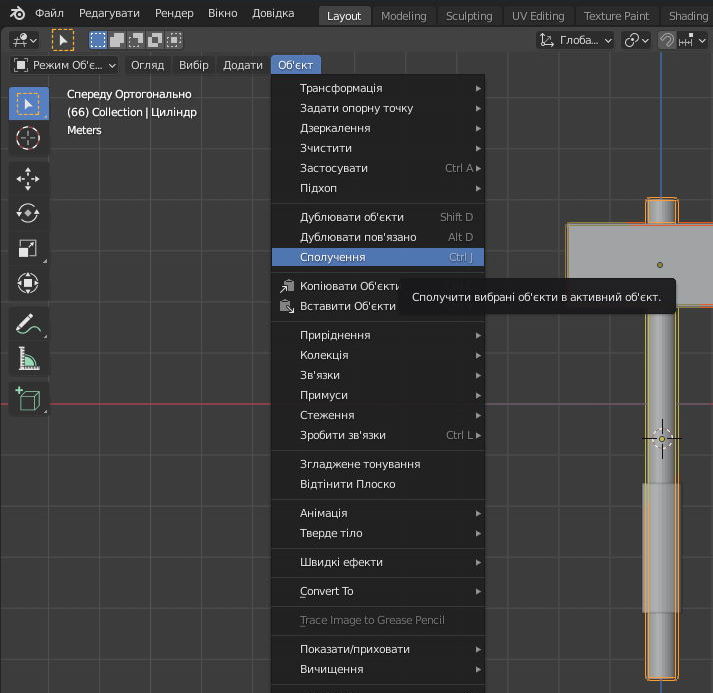Image resolution: width=713 pixels, height=693 pixels.
Task: Open the Приріднення submenu
Action: pos(378,335)
